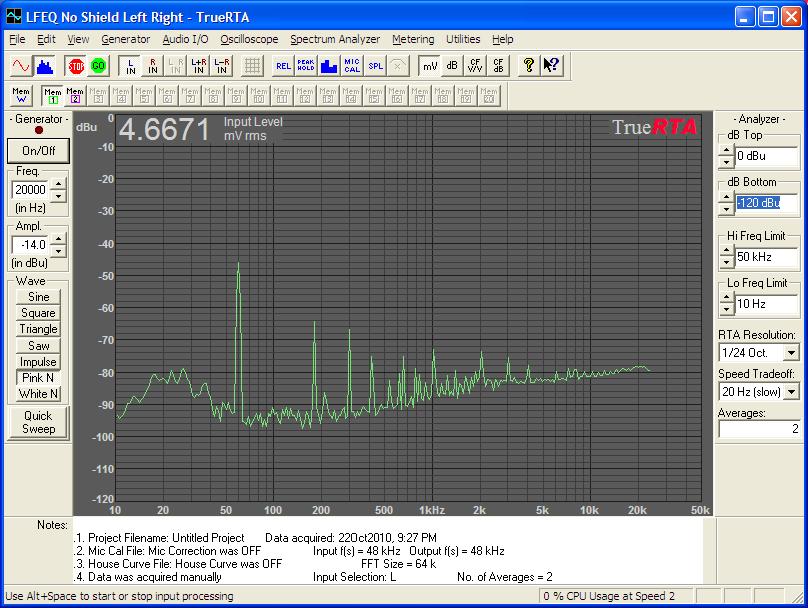Click the red STOP icon

76,65
